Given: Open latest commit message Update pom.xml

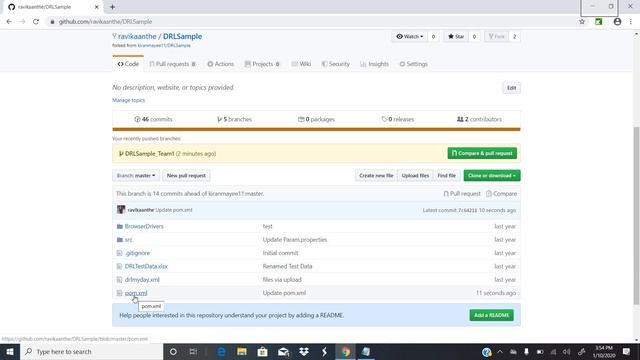Looking at the screenshot, I should [174, 210].
